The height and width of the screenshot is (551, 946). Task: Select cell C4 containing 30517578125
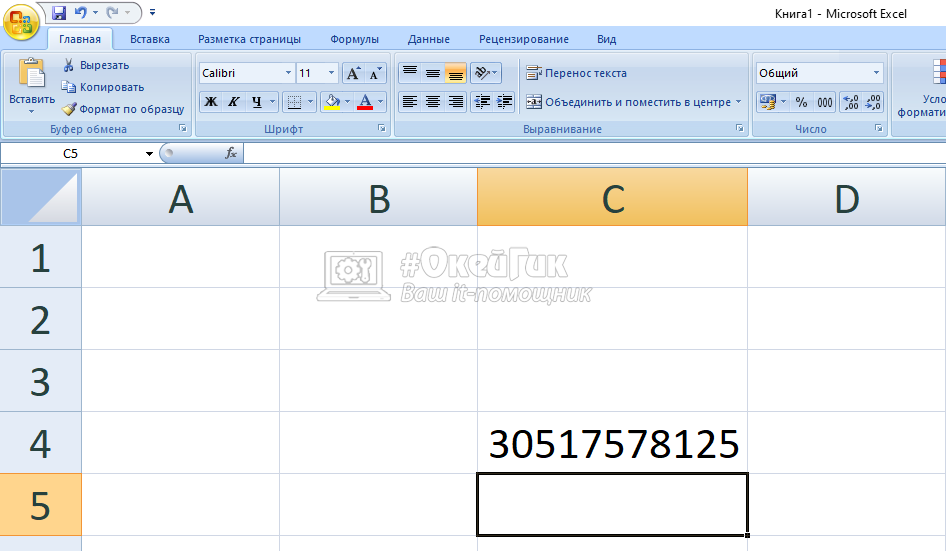click(612, 443)
